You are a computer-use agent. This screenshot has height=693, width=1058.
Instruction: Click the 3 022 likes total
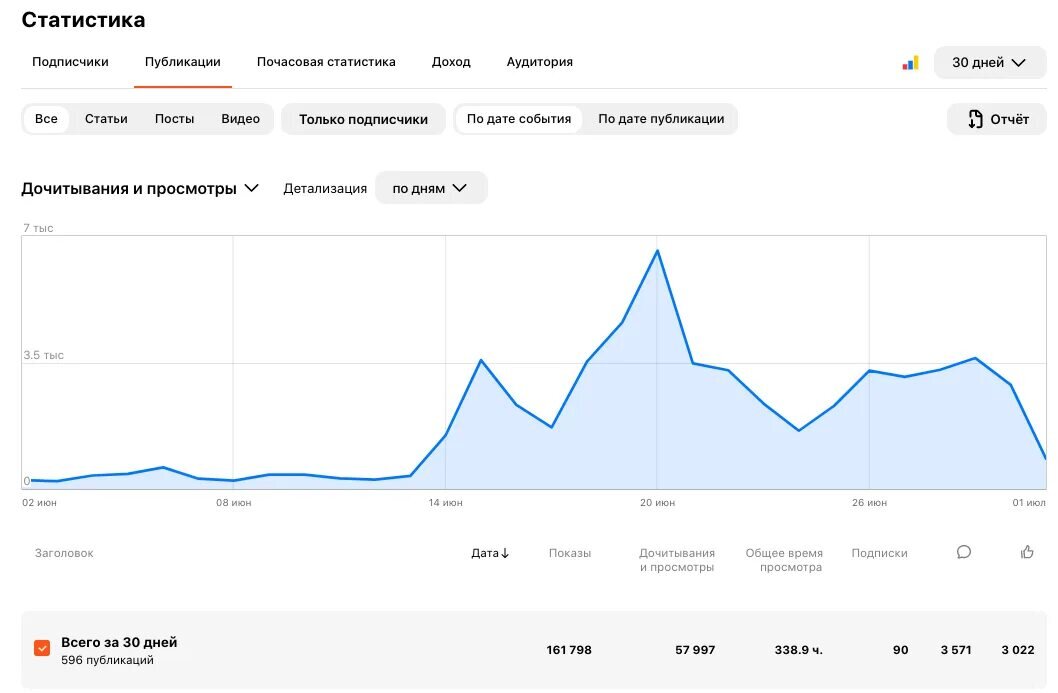tap(1018, 650)
